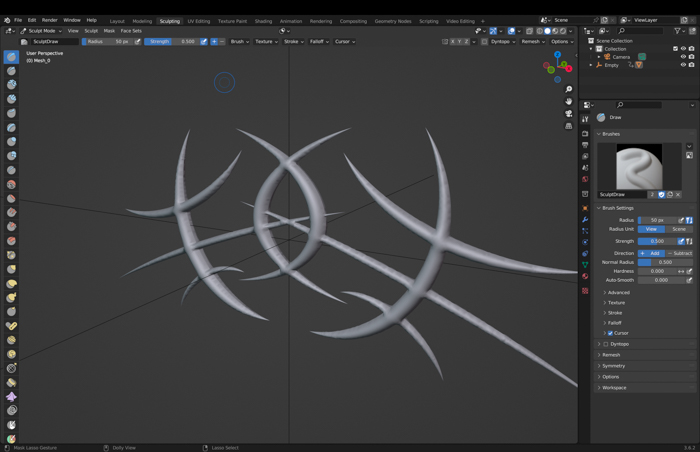Click the navigation gizmo in the viewport
This screenshot has height=452, width=700.
click(557, 67)
